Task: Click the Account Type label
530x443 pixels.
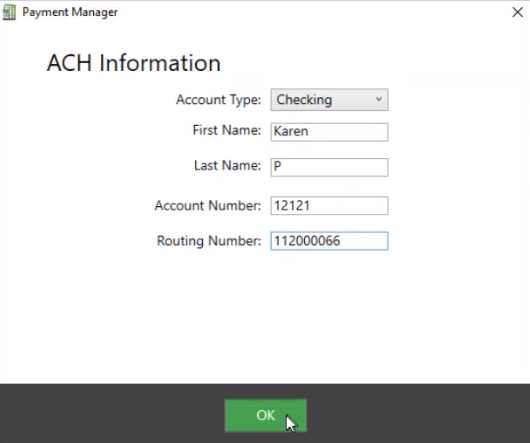Action: [219, 100]
